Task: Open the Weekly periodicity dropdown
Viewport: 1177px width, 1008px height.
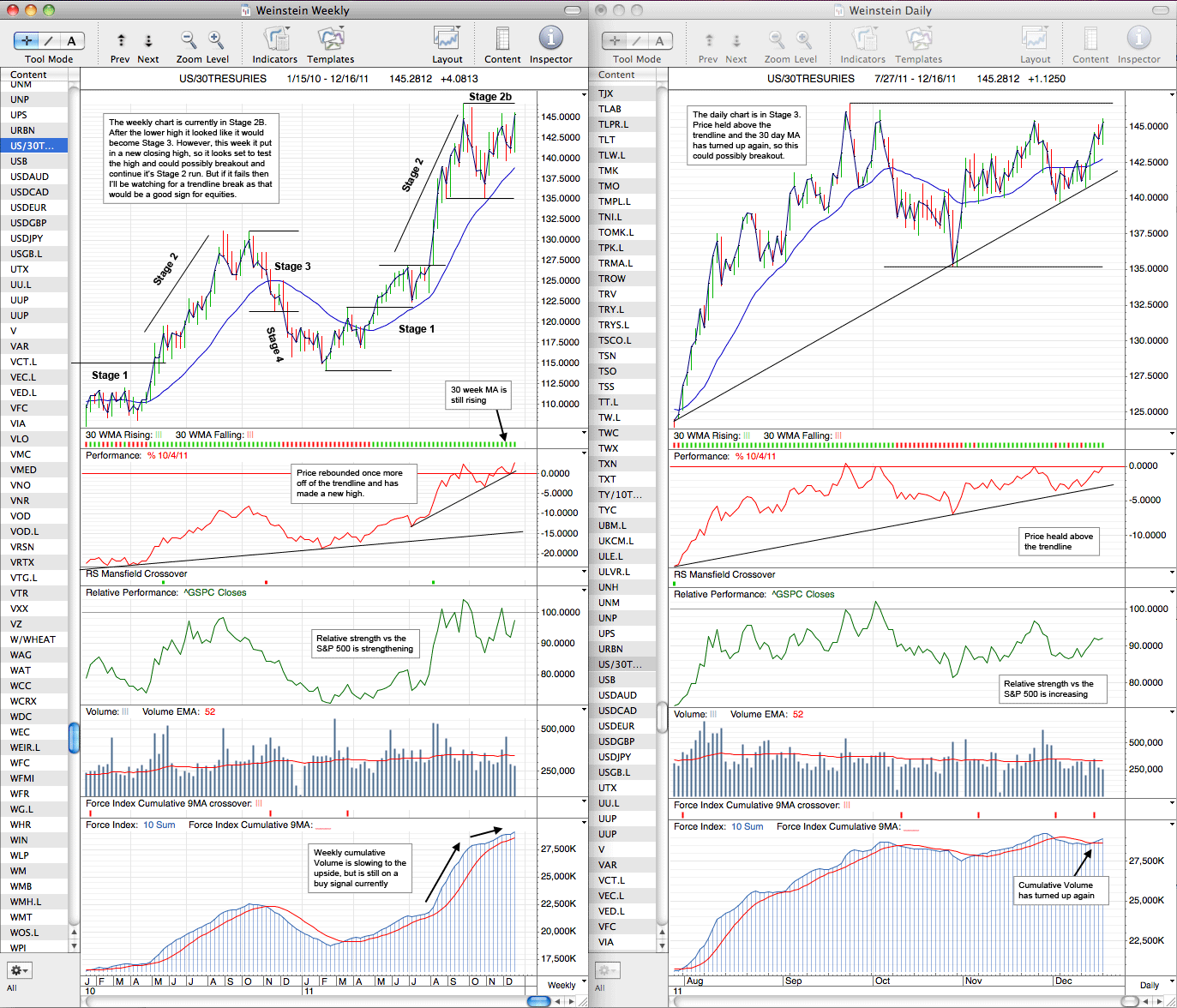Action: pos(567,985)
